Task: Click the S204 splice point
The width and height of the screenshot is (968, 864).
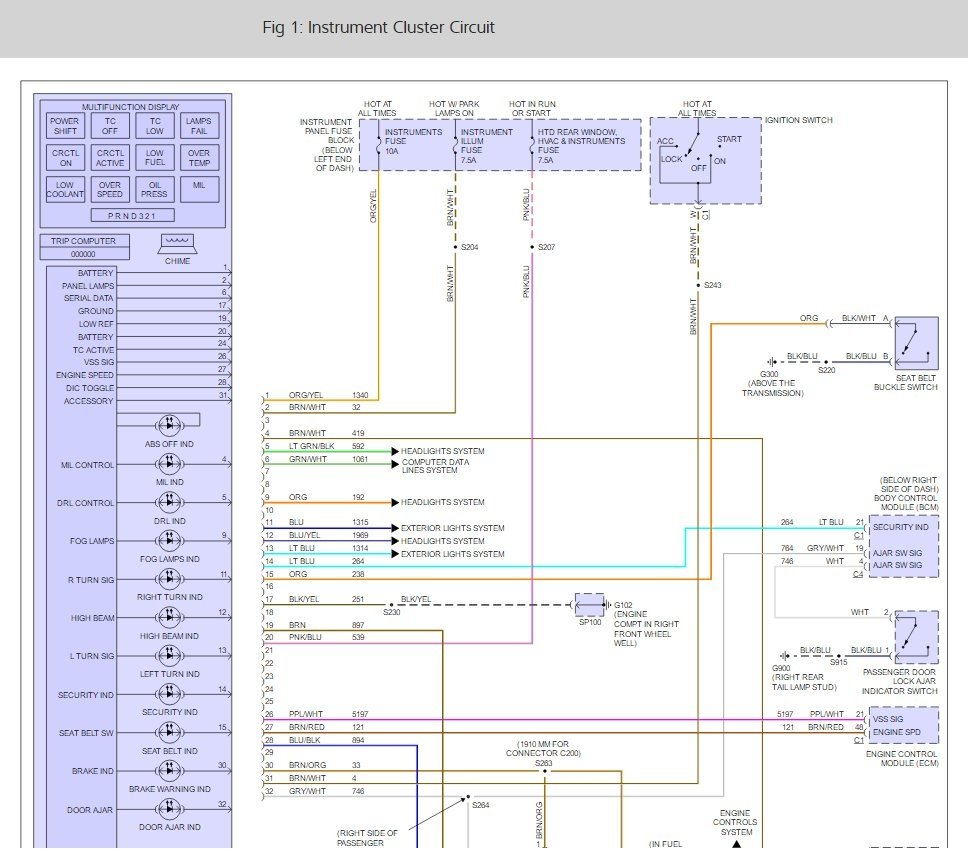Action: click(456, 247)
